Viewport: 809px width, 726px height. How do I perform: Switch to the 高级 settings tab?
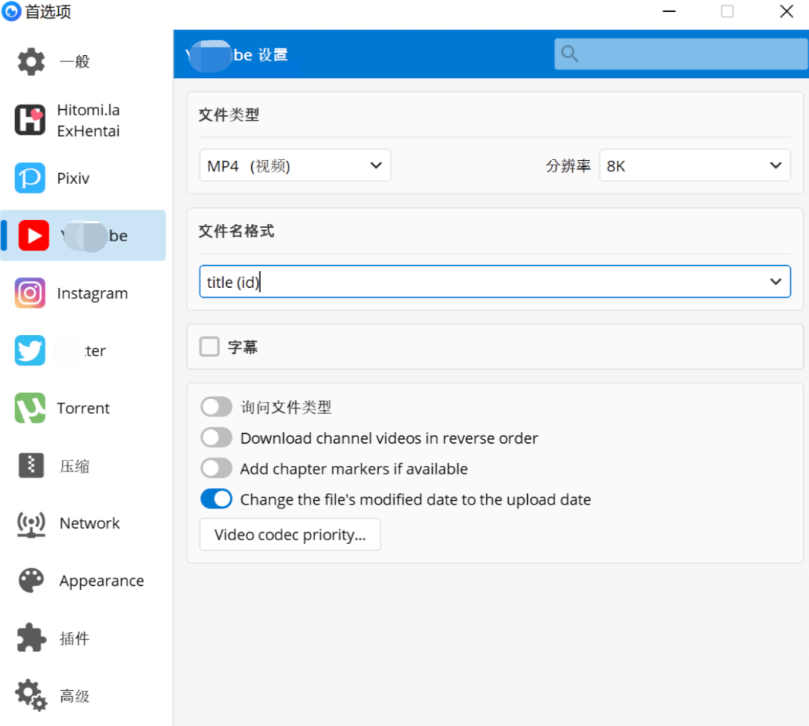pos(83,696)
